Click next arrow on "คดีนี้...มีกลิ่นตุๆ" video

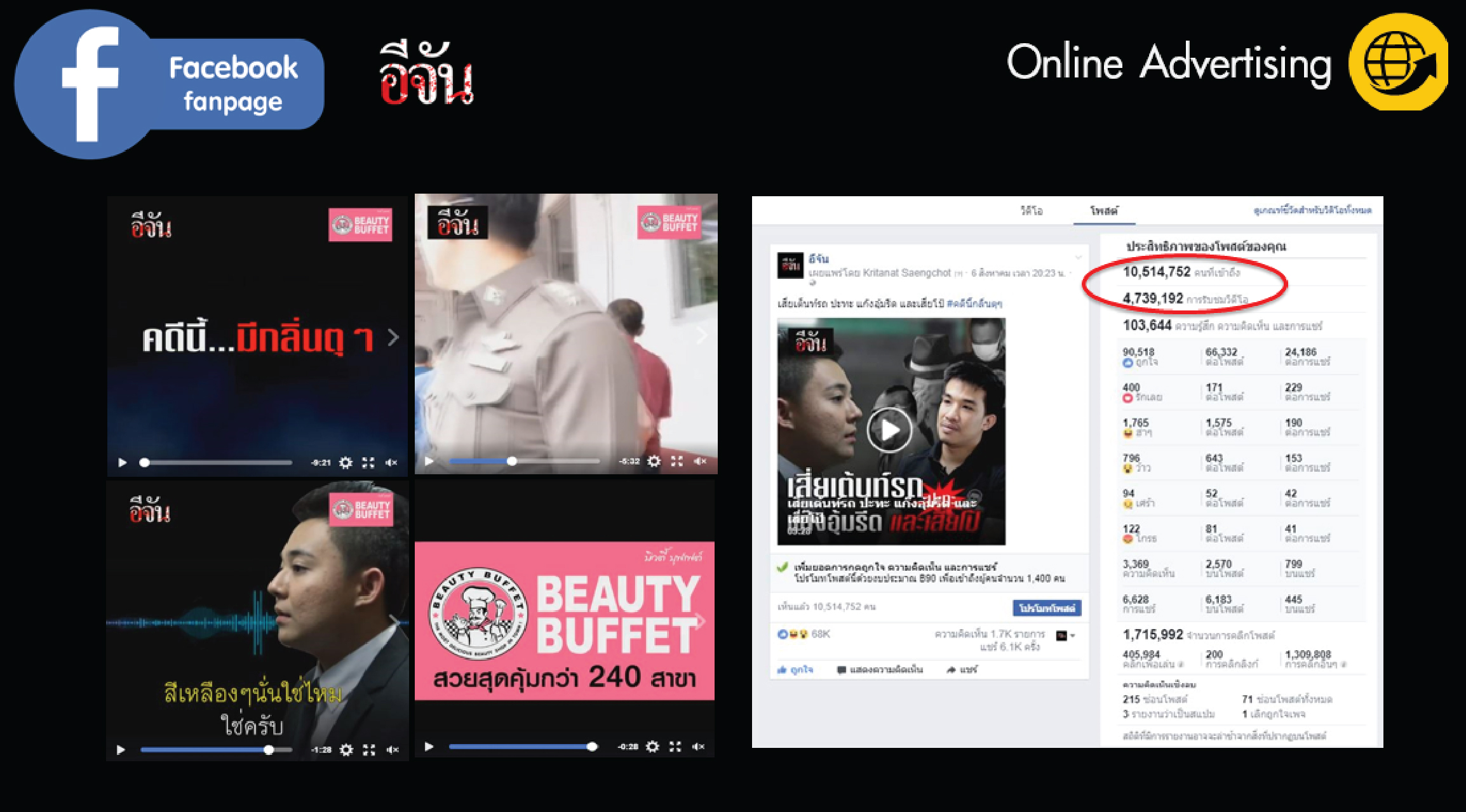tap(394, 338)
